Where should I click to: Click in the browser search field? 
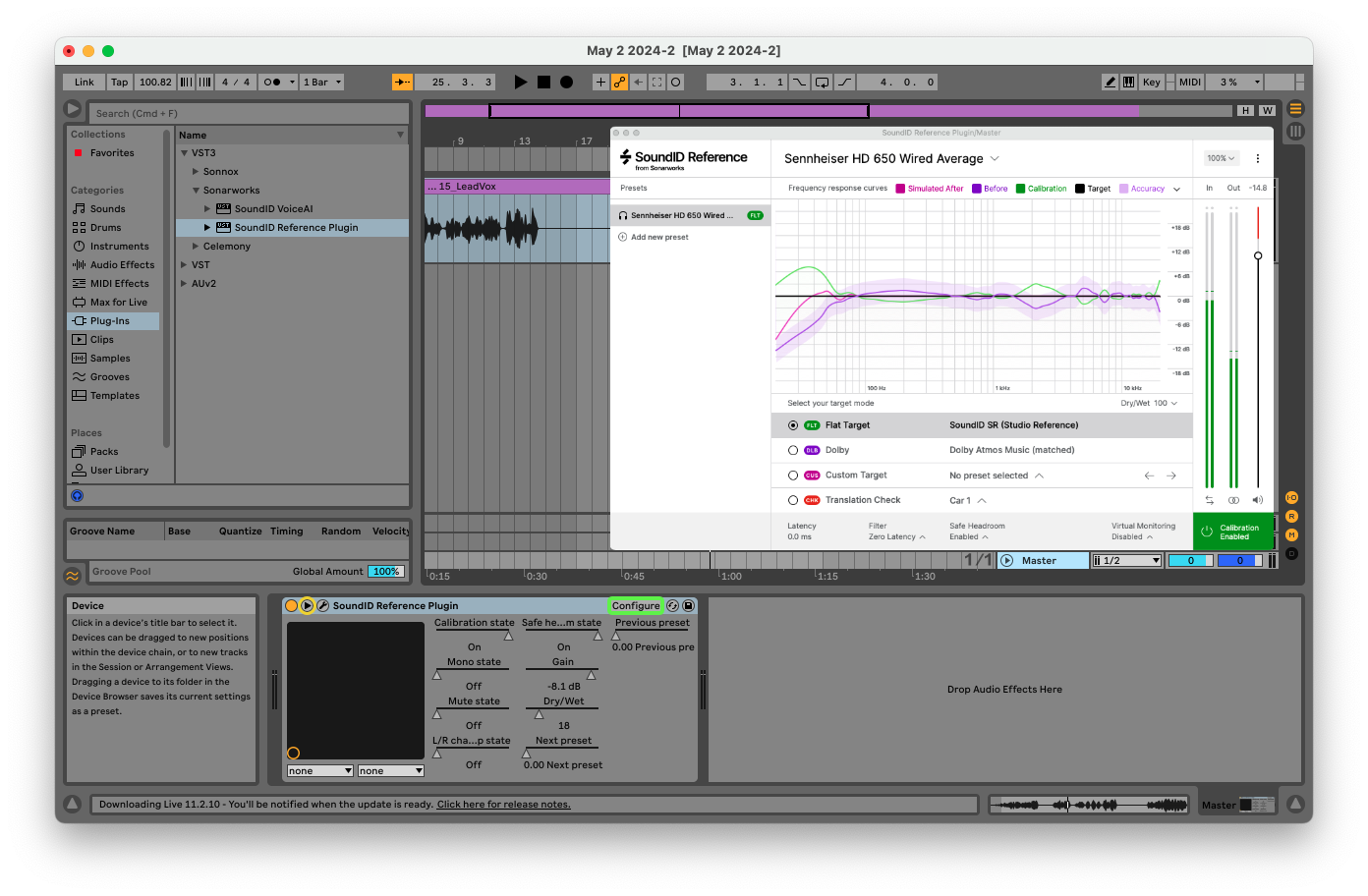250,113
